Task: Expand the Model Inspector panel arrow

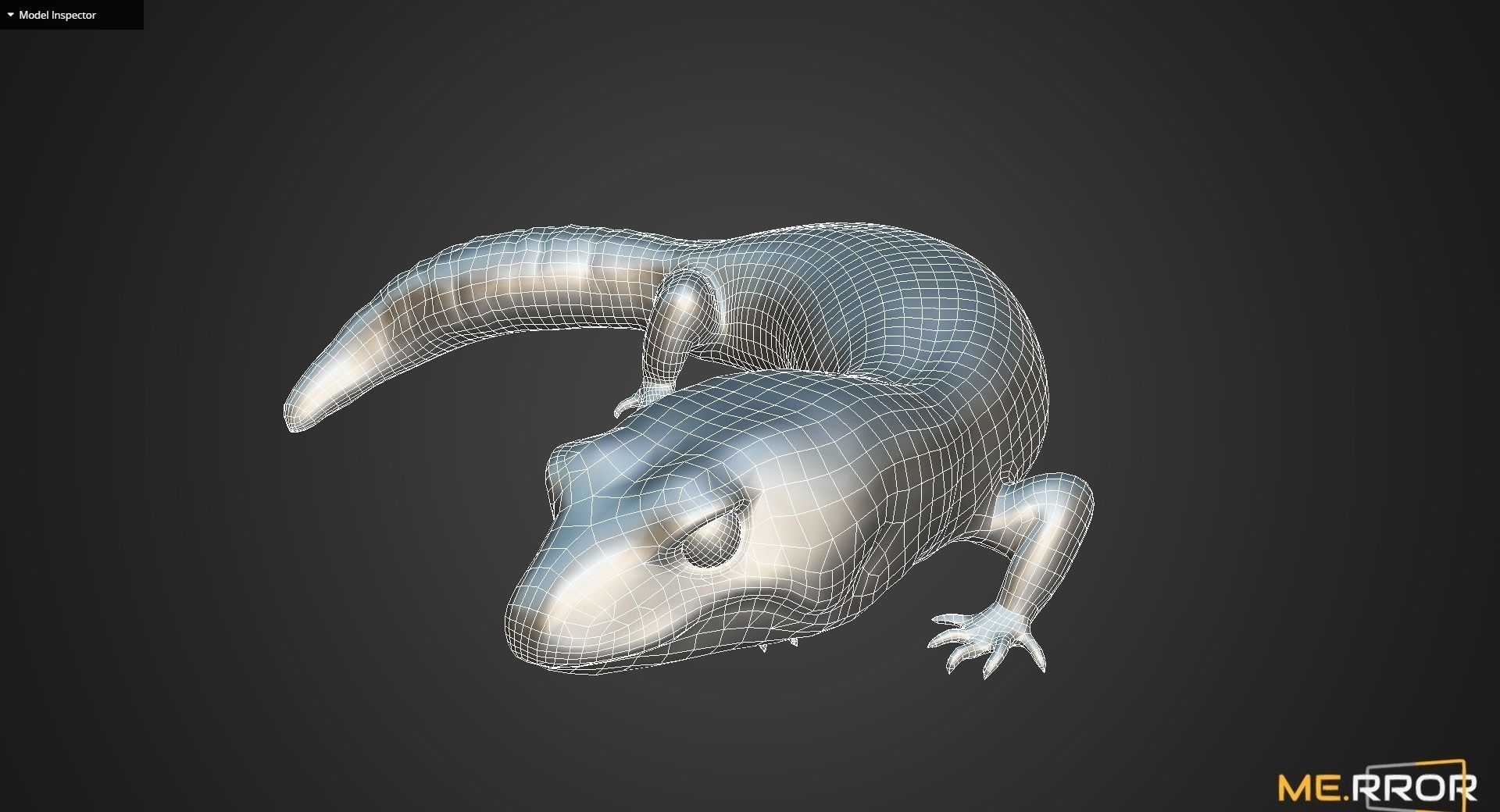Action: tap(10, 15)
